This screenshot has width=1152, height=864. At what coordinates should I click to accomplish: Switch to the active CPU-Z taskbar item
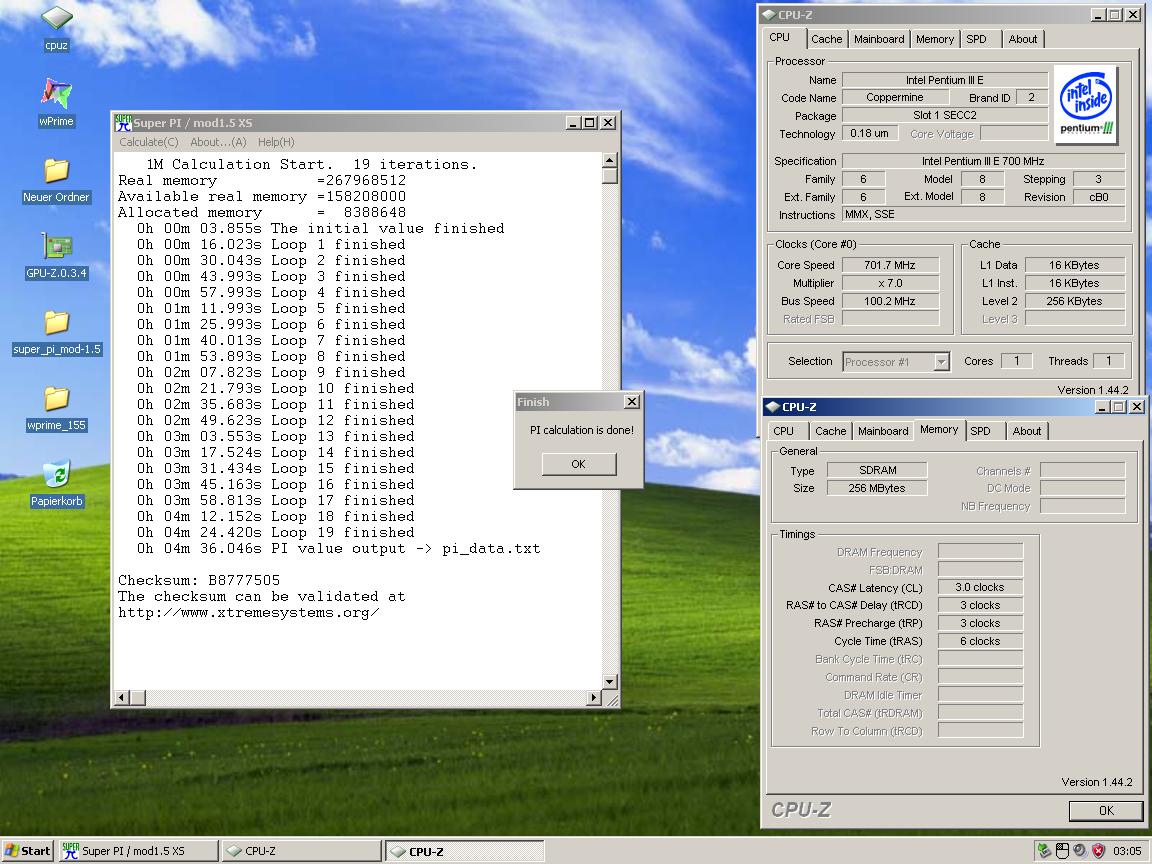coord(464,851)
